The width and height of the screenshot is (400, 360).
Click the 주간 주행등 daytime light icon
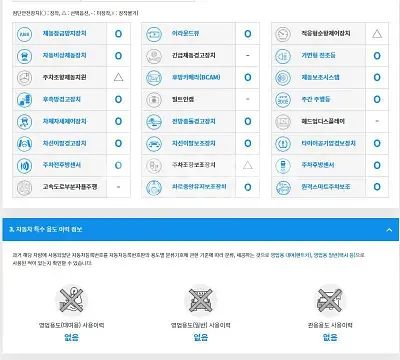pos(283,100)
